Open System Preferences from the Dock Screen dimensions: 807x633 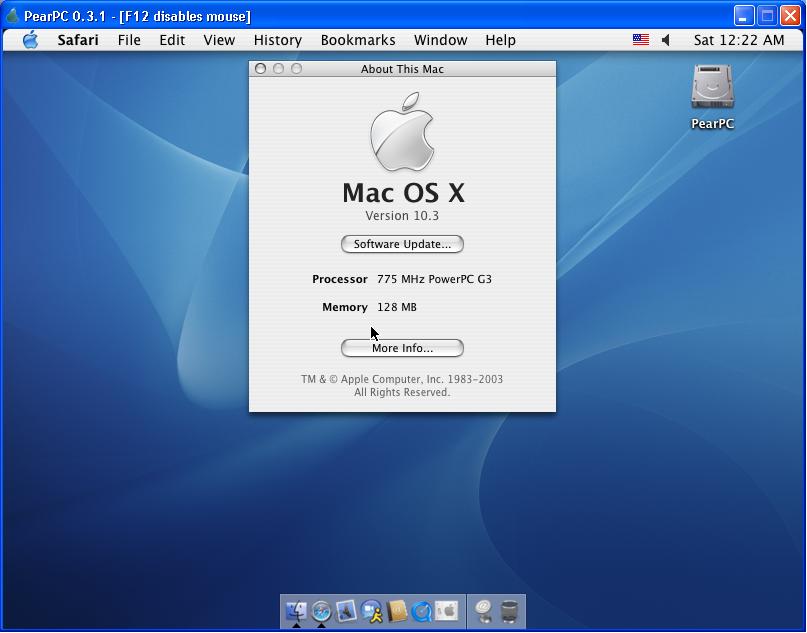click(x=447, y=610)
